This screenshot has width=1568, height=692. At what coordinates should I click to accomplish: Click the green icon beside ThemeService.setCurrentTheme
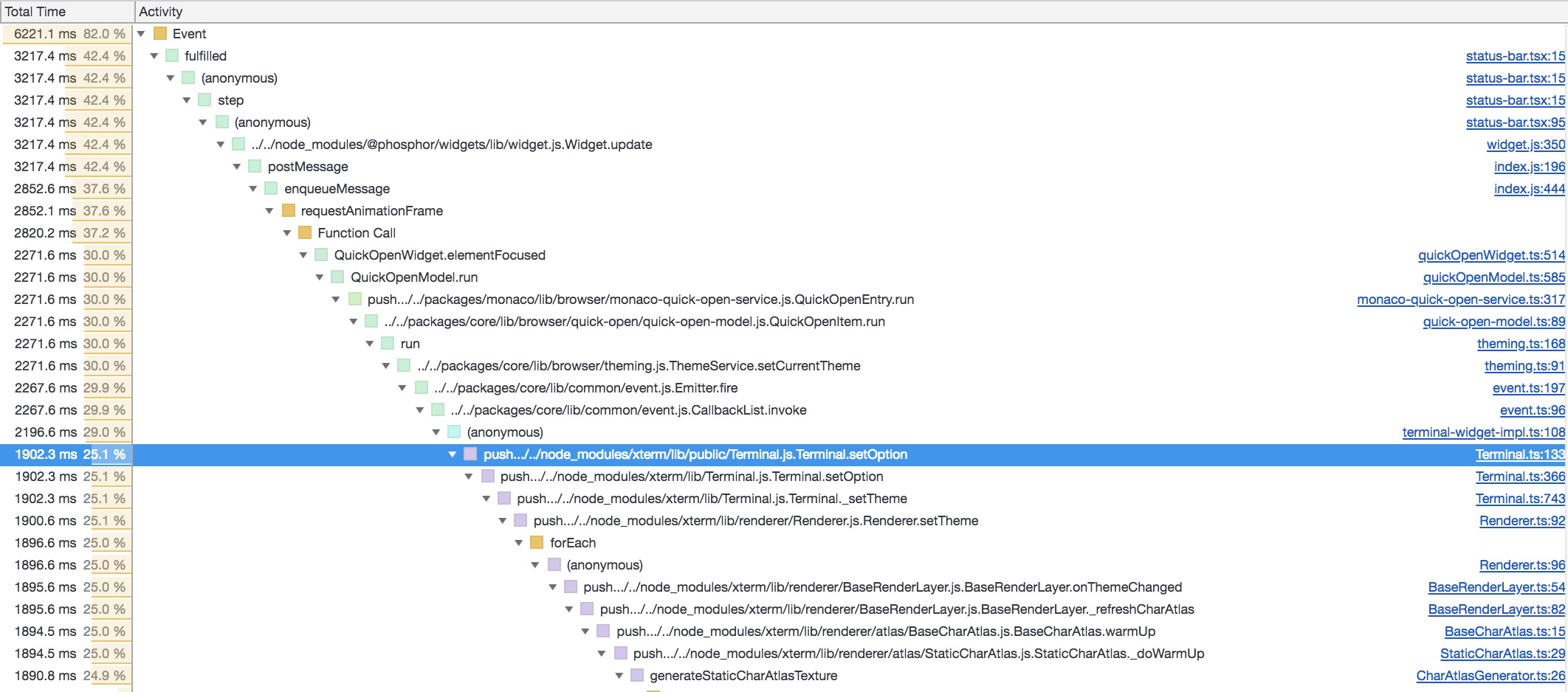(x=403, y=366)
